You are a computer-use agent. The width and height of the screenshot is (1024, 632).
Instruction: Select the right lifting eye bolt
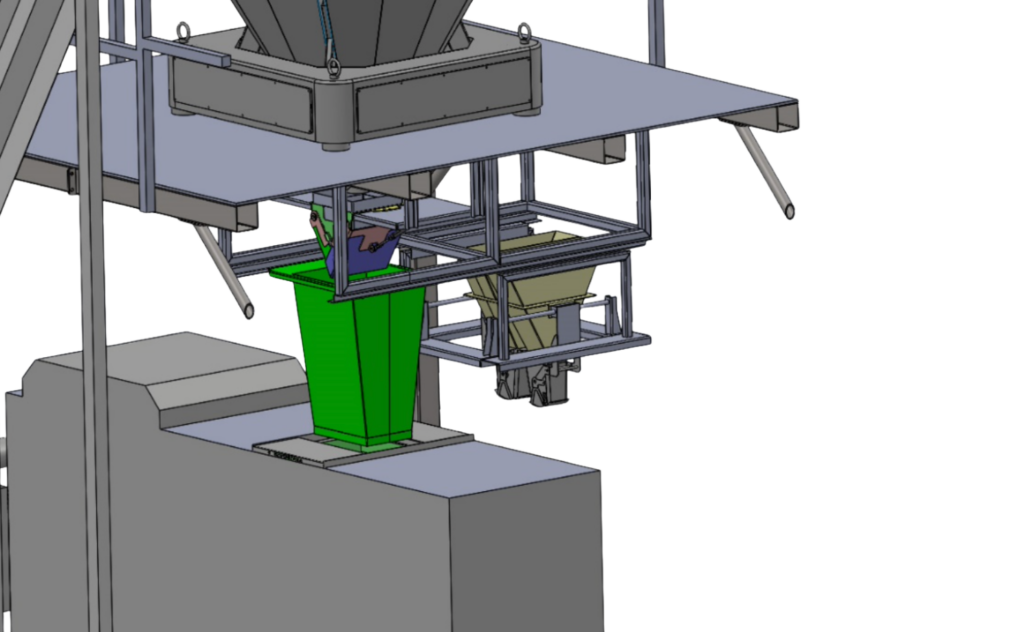[524, 34]
